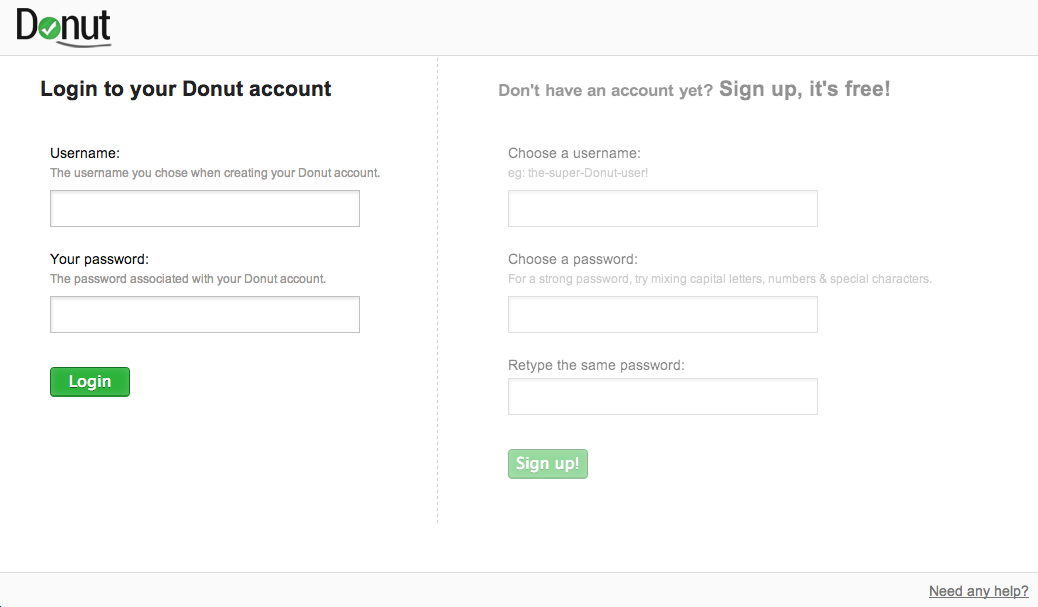Open the Need any help? link
This screenshot has width=1038, height=607.
(978, 591)
